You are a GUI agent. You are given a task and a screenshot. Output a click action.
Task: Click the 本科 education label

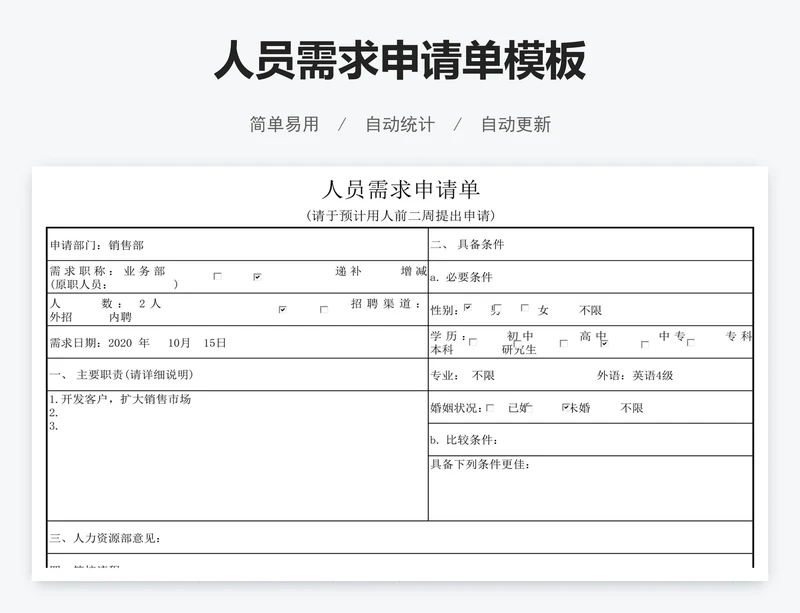(442, 350)
